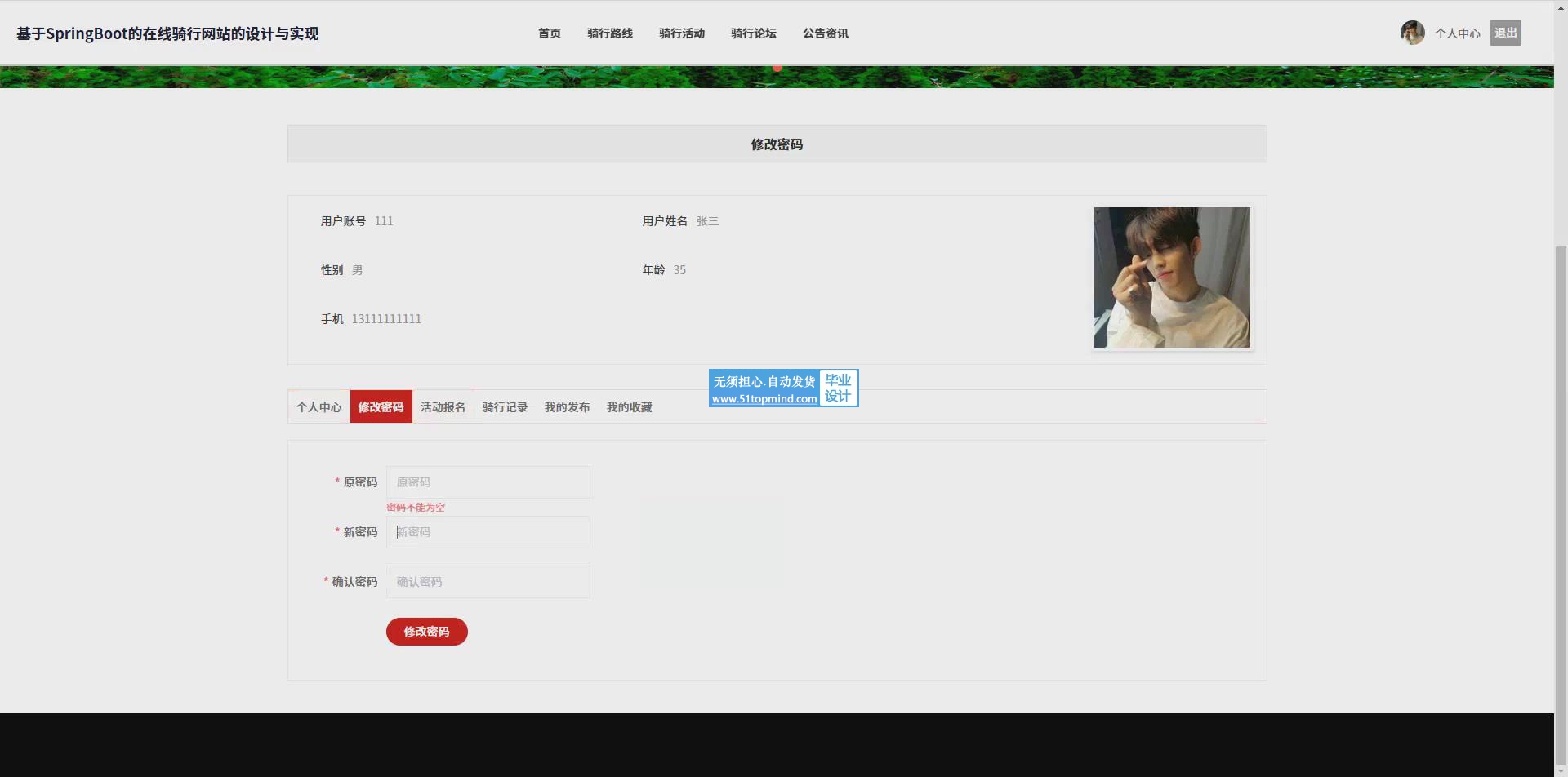Open 骑行论坛 navigation item

pos(754,33)
